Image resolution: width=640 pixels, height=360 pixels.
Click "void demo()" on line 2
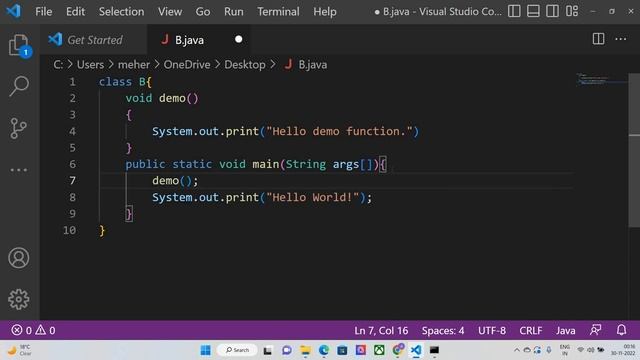pyautogui.click(x=162, y=98)
